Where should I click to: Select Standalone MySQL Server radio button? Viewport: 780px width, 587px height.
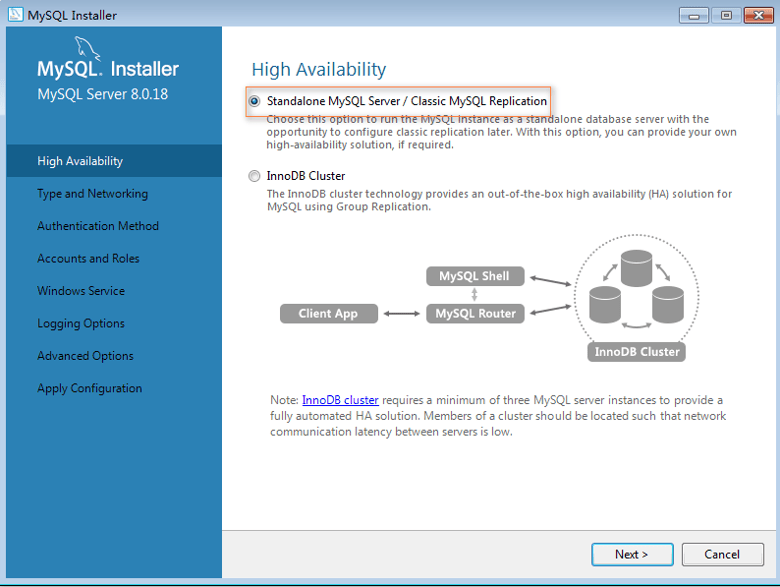tap(254, 101)
